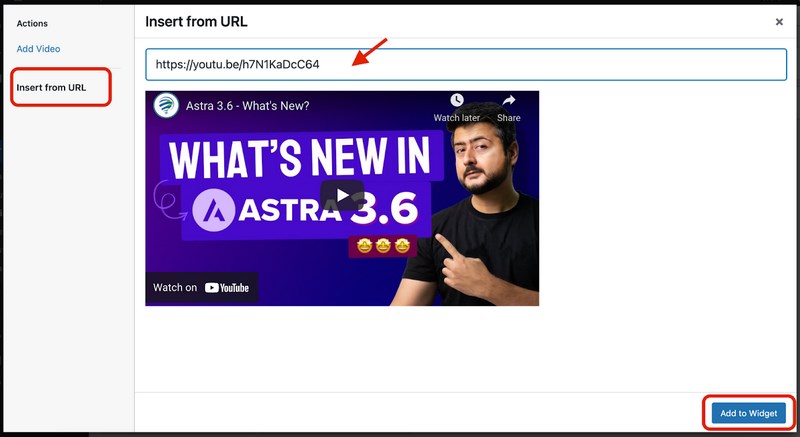The image size is (800, 437).
Task: Close the Insert from URL dialog
Action: [779, 22]
